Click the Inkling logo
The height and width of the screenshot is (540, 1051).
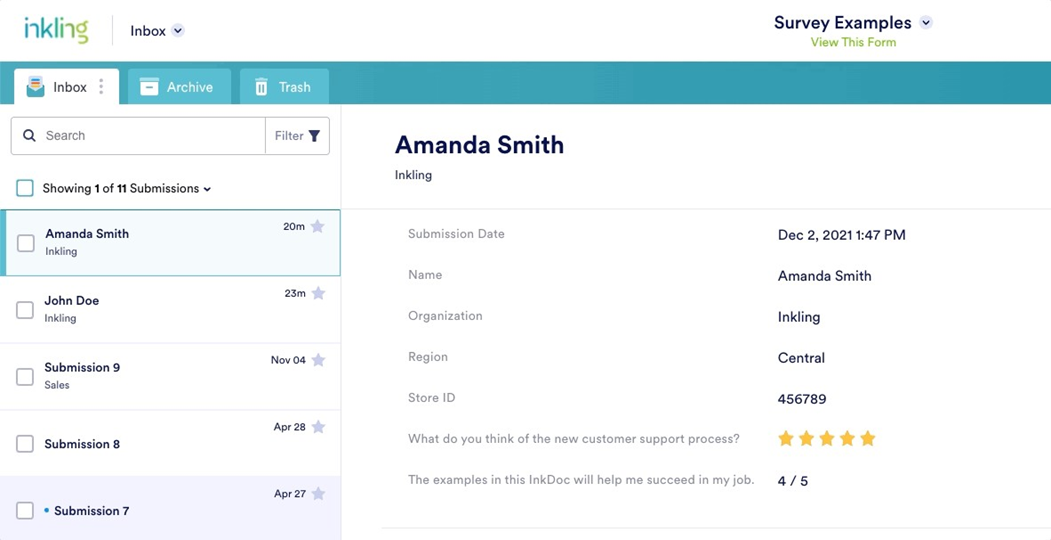(56, 30)
